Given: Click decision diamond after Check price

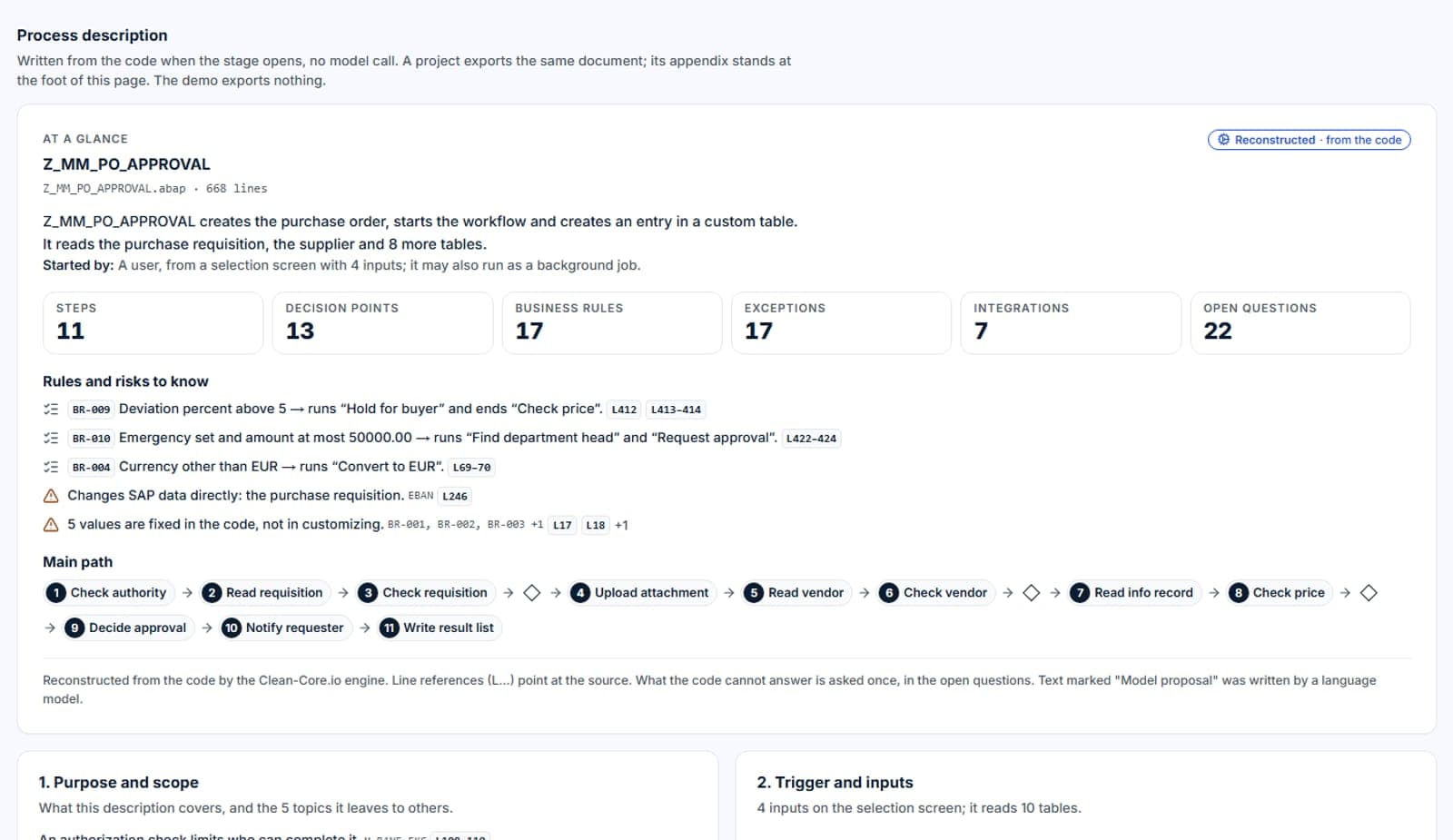Looking at the screenshot, I should tap(1369, 593).
